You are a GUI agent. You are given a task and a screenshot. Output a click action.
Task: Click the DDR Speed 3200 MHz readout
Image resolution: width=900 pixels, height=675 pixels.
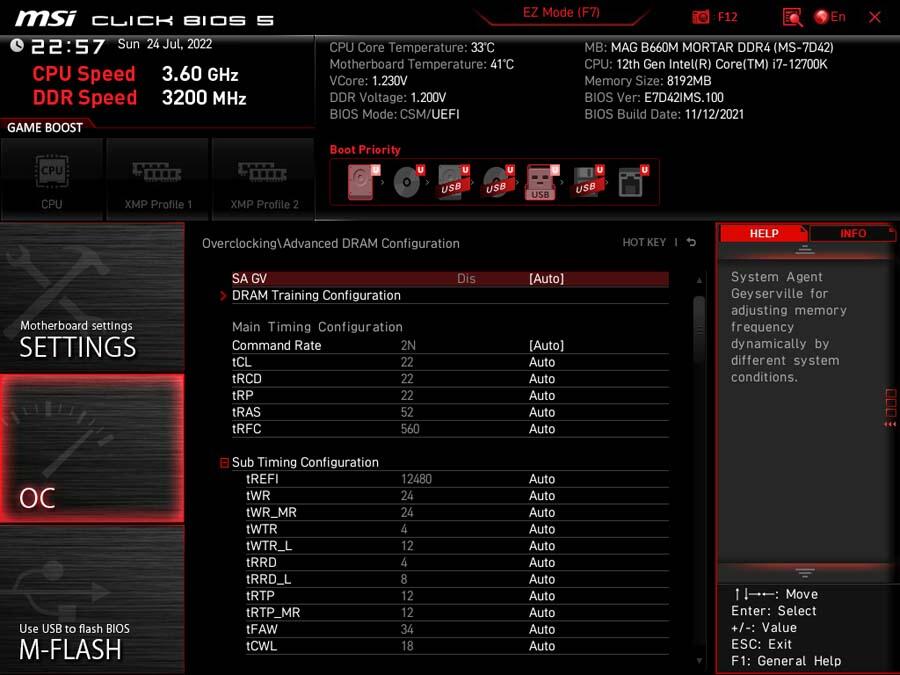tap(139, 98)
